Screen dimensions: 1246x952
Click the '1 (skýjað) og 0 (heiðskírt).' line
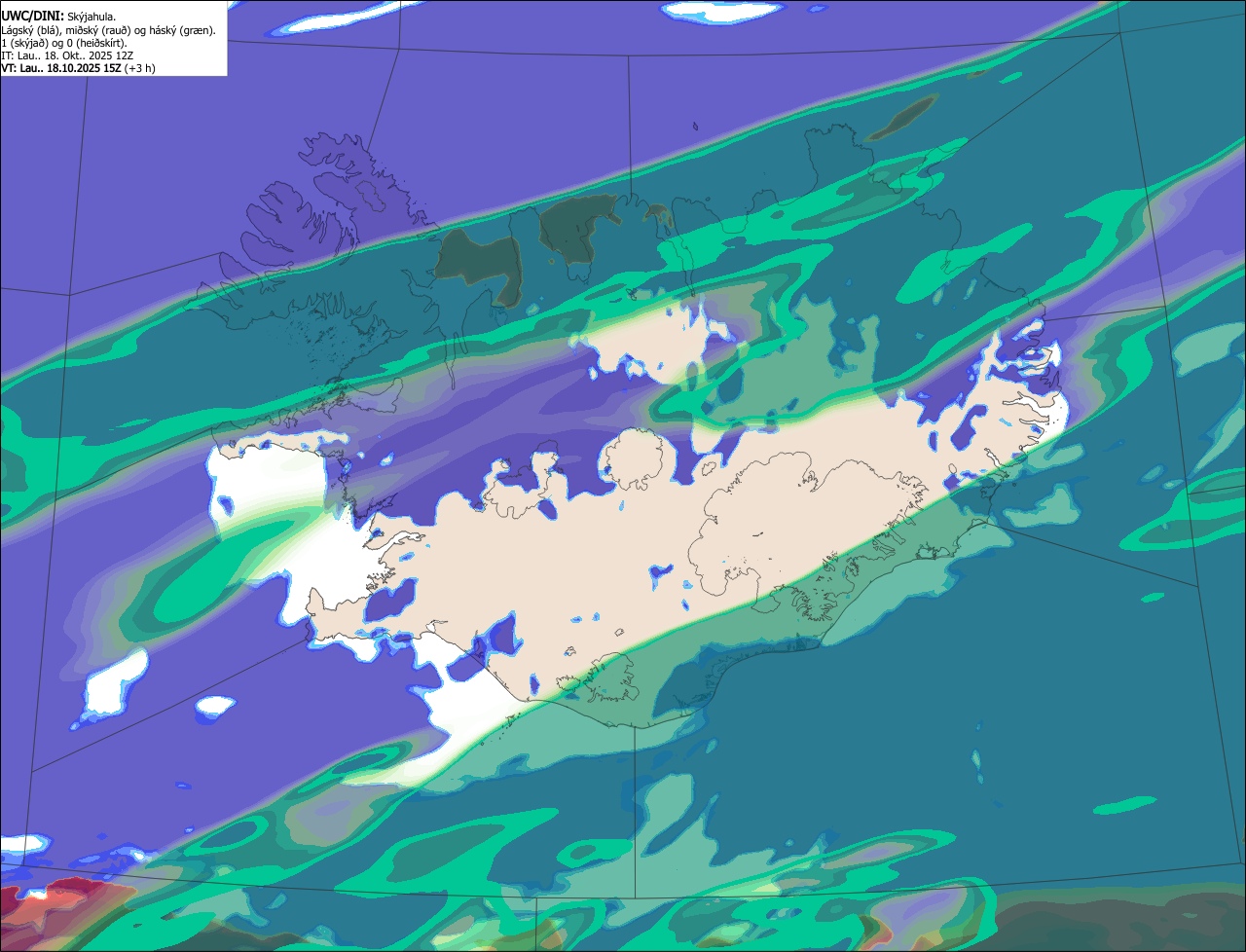[x=64, y=43]
